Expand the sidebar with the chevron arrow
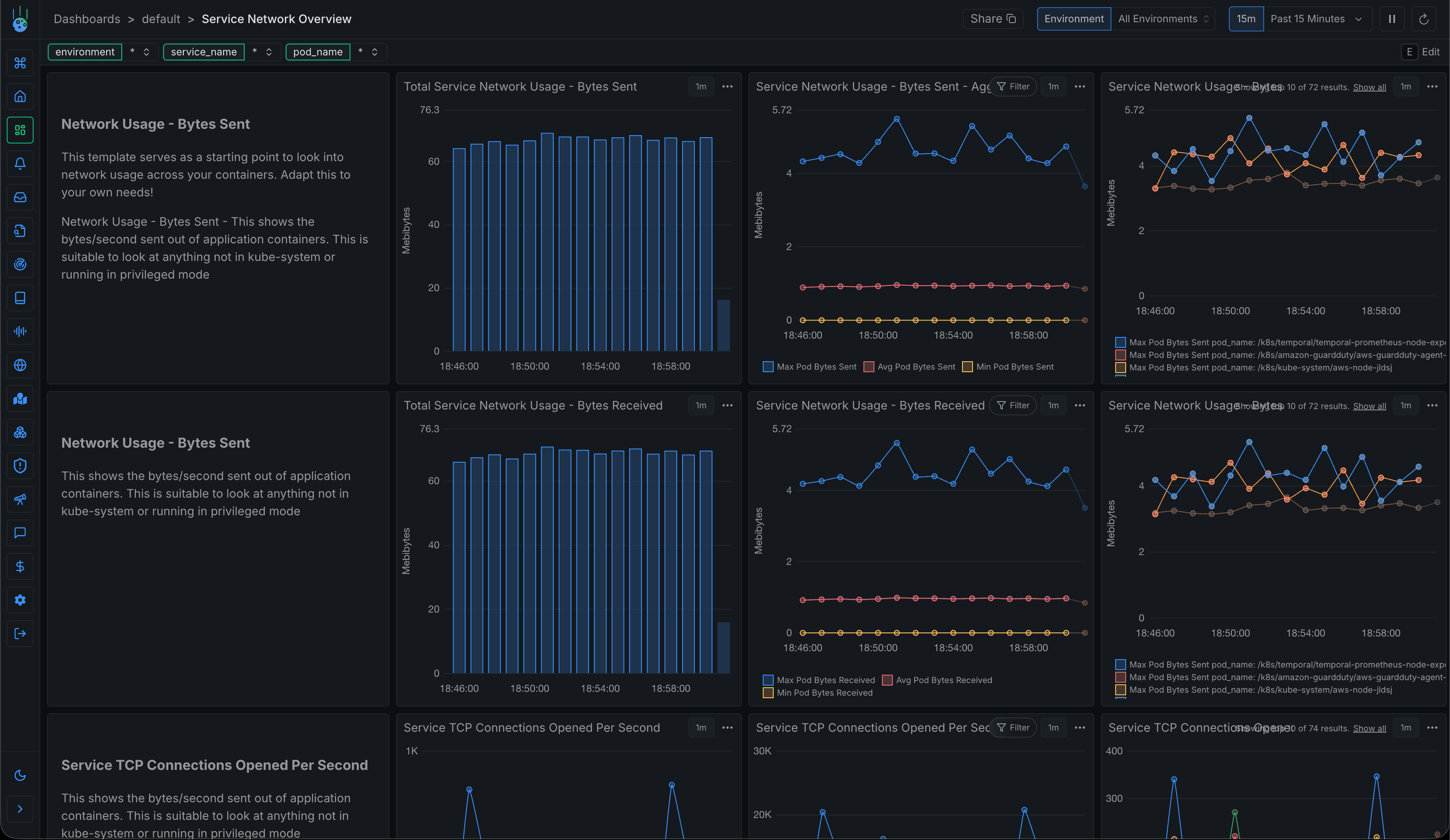The width and height of the screenshot is (1450, 840). (20, 809)
